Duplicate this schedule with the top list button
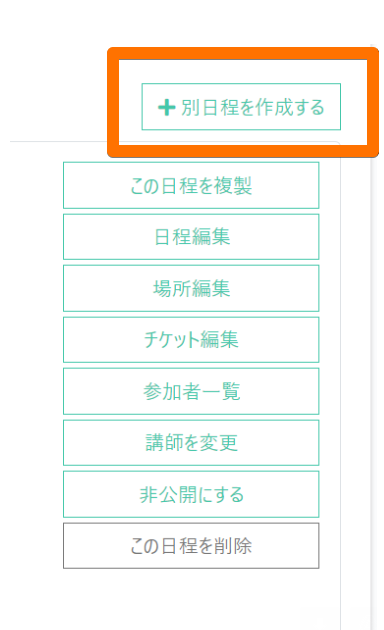This screenshot has width=384, height=630. click(191, 185)
